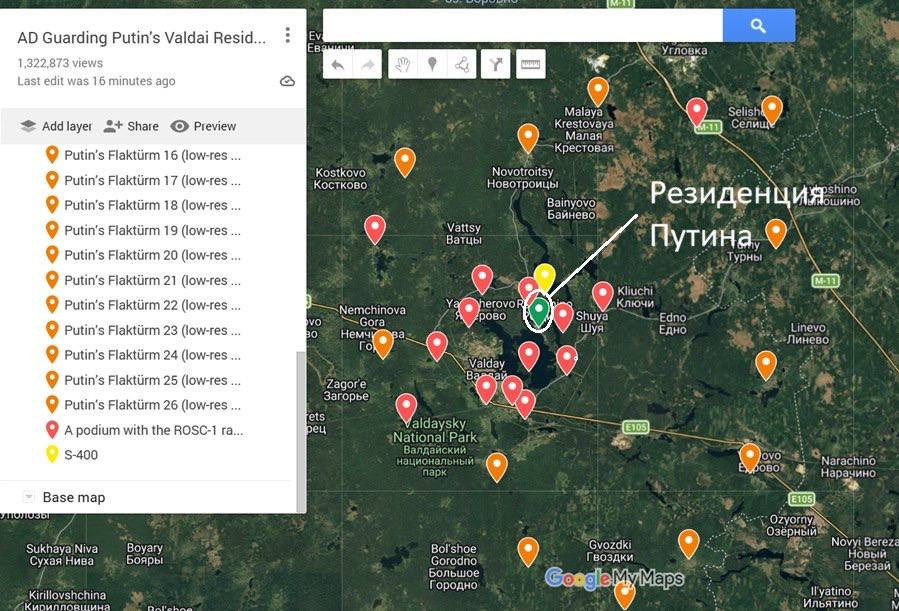Click the green residence marker on map
Screen dimensions: 899x611
coord(539,309)
